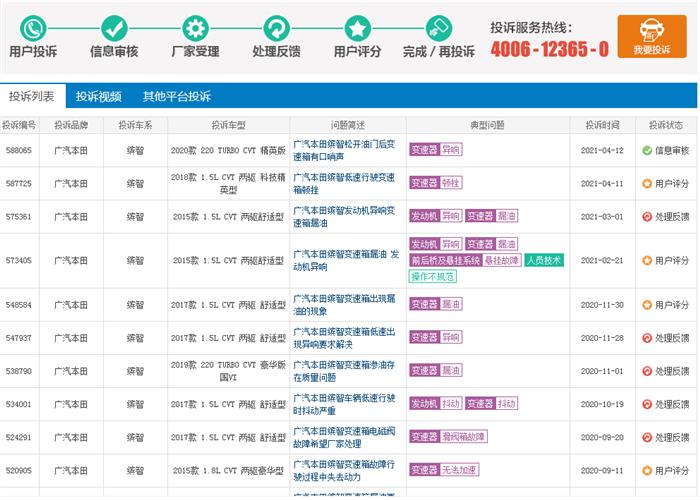Click the orange status icon in row 573405
This screenshot has width=700, height=500.
[x=646, y=260]
